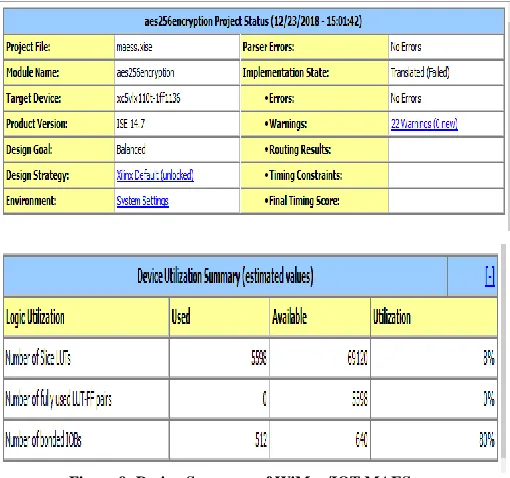Click the 640 available bonded IOBs value

(361, 440)
